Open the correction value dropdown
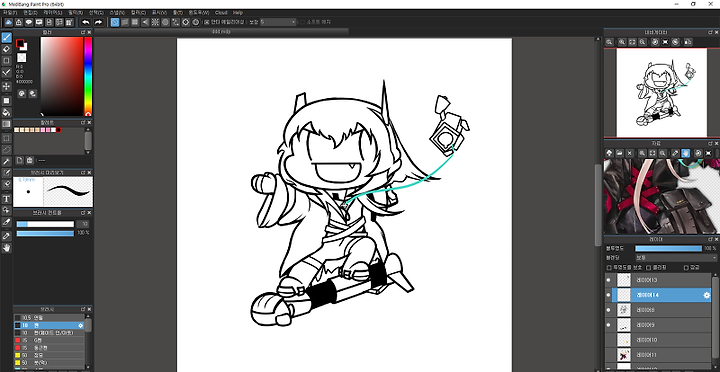 tap(278, 22)
